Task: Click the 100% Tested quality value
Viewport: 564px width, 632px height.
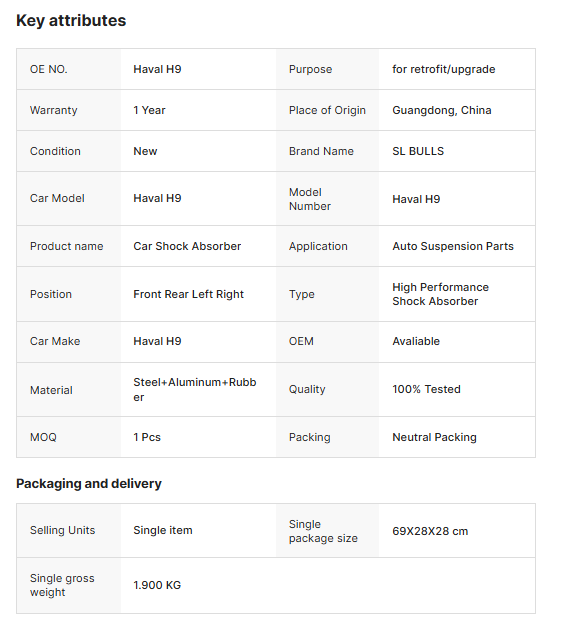Action: 426,389
